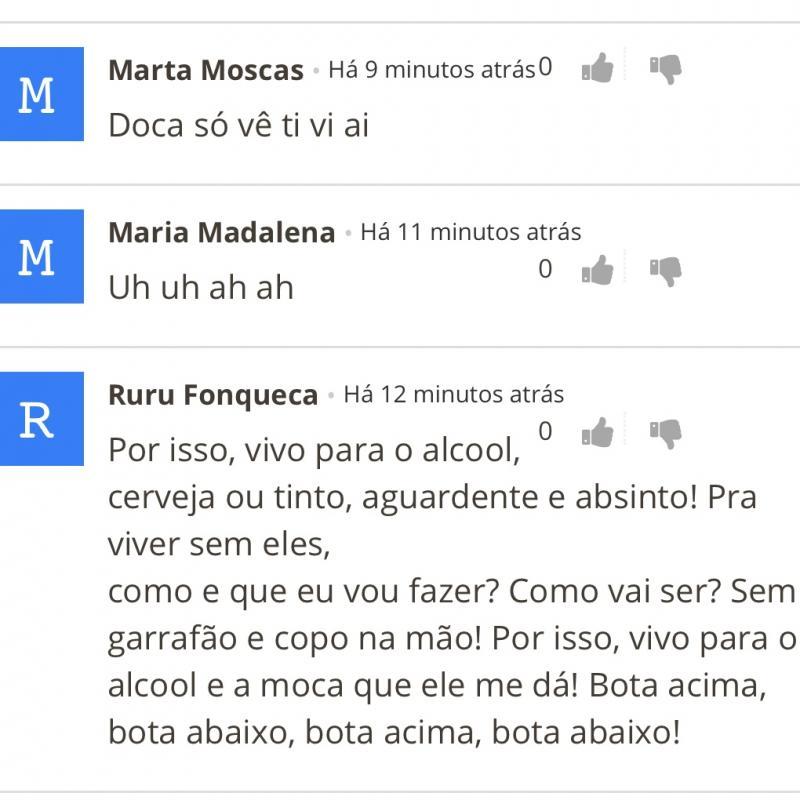800x800 pixels.
Task: Click the comment text 'Uh uh ah ah'
Action: [201, 287]
